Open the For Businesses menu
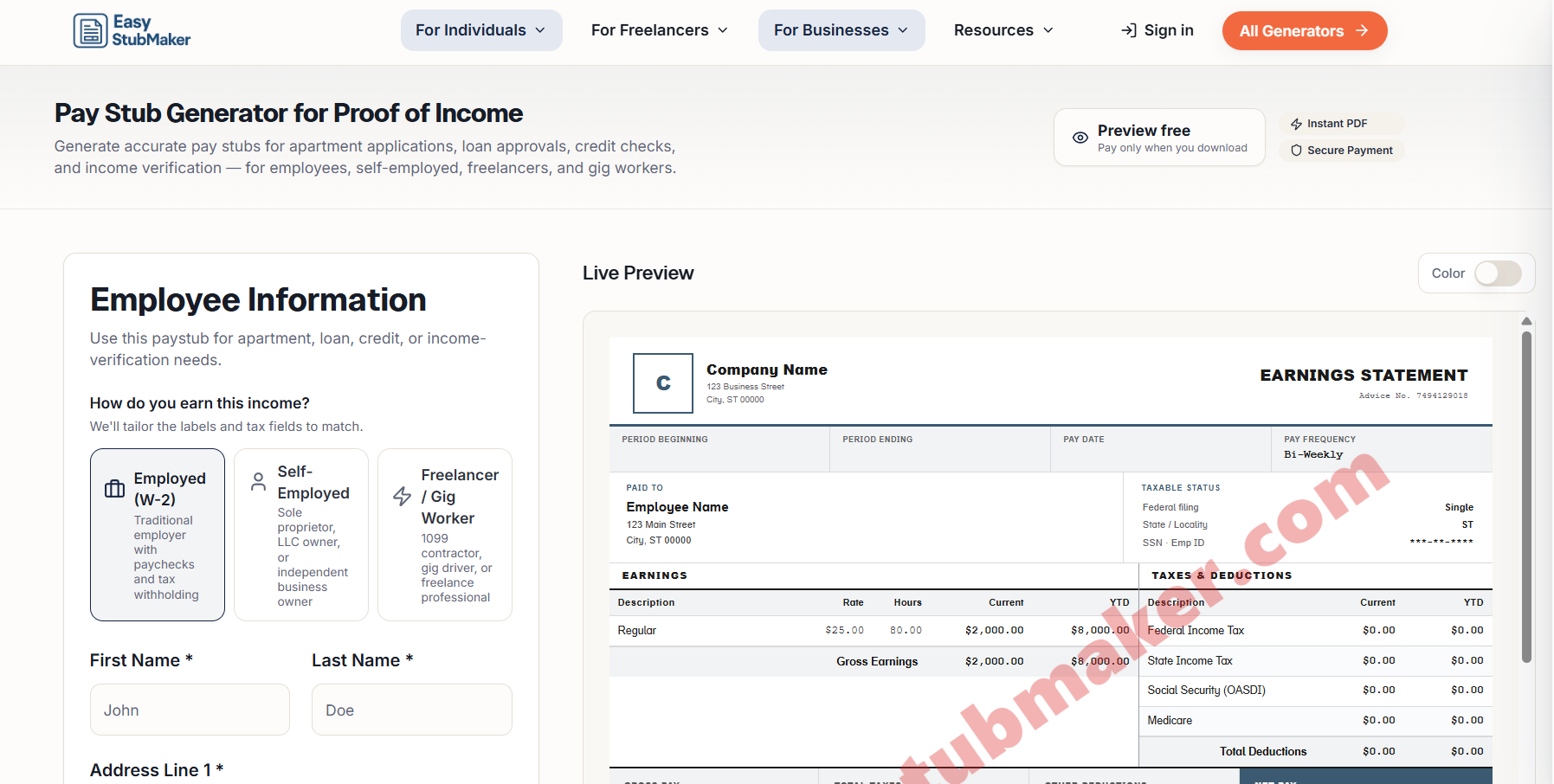This screenshot has width=1554, height=784. 841,30
